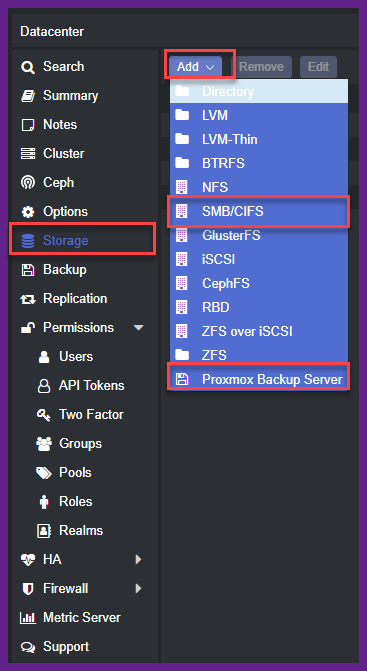Click the folder icon beside BTRFS
This screenshot has height=671, width=367.
pos(182,163)
